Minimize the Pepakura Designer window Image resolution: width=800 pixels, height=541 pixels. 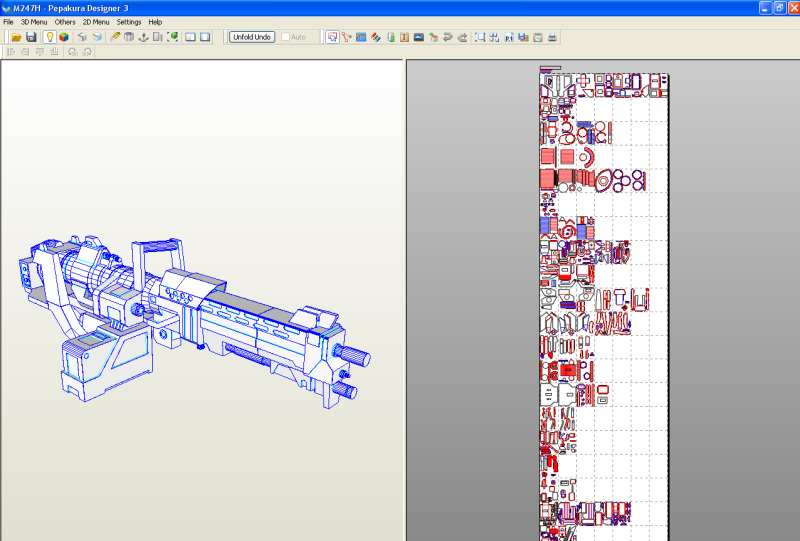click(x=765, y=8)
